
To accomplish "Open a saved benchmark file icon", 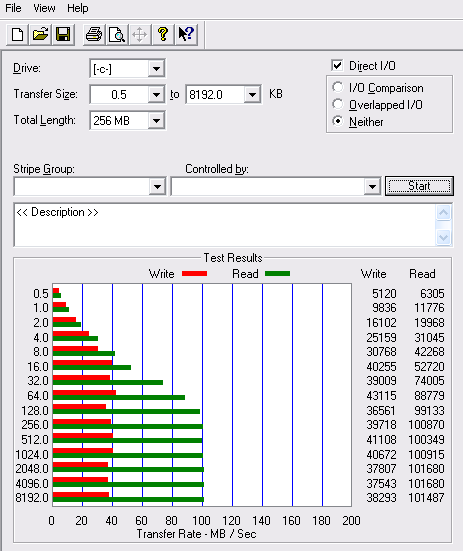I will (x=40, y=34).
